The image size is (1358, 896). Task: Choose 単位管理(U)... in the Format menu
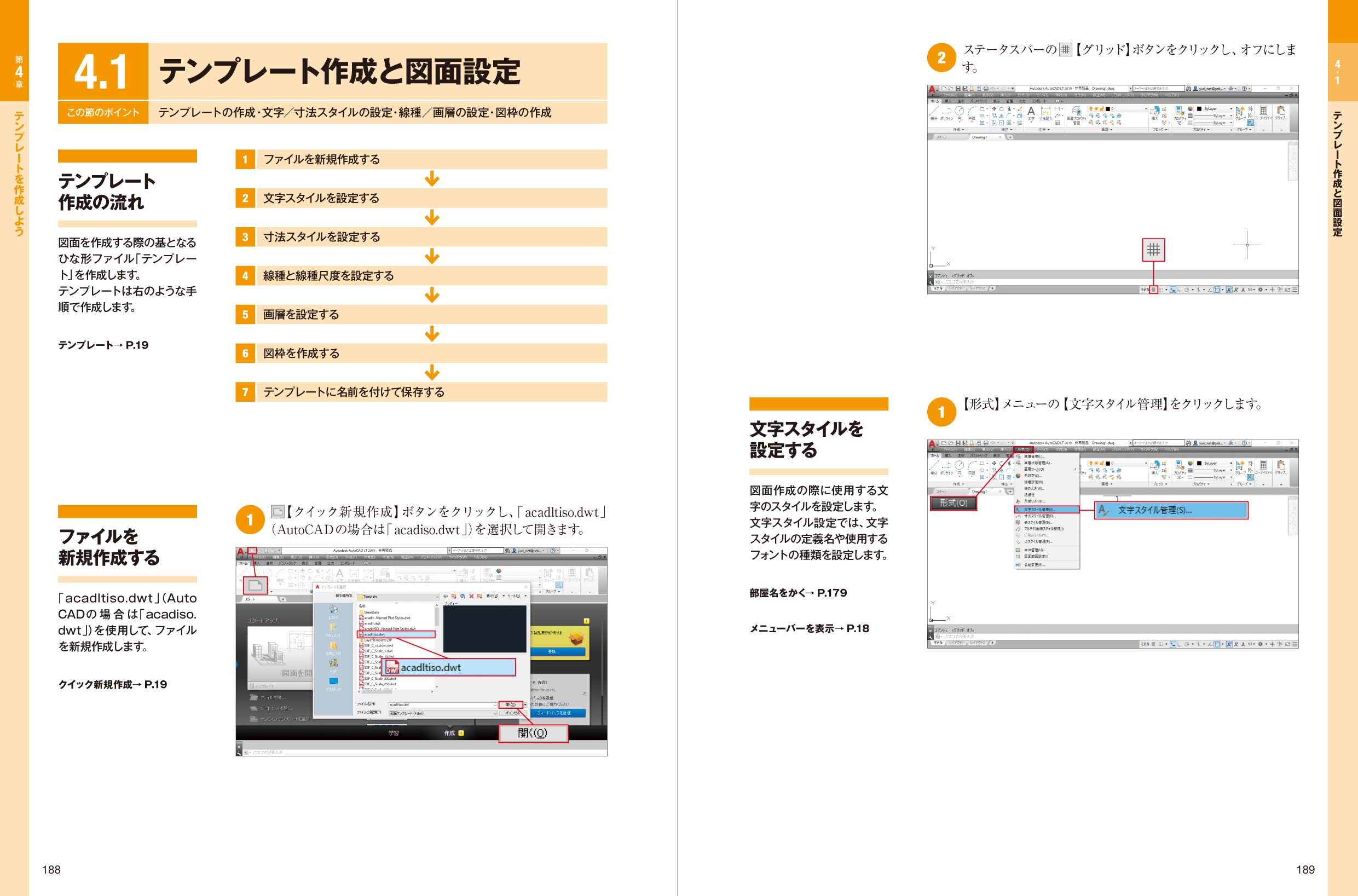(x=1047, y=550)
